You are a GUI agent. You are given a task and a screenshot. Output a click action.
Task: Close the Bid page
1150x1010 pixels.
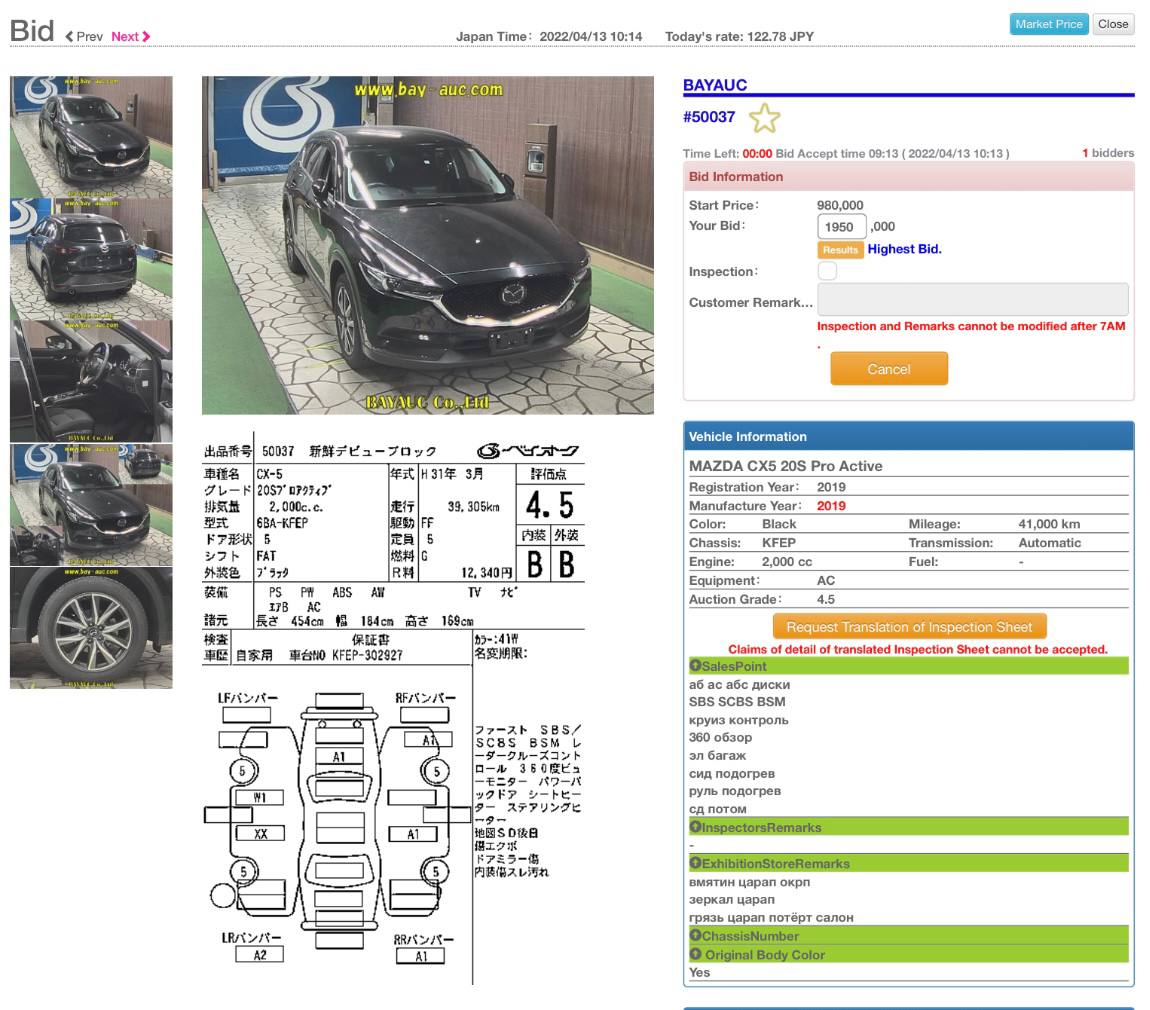click(1113, 24)
